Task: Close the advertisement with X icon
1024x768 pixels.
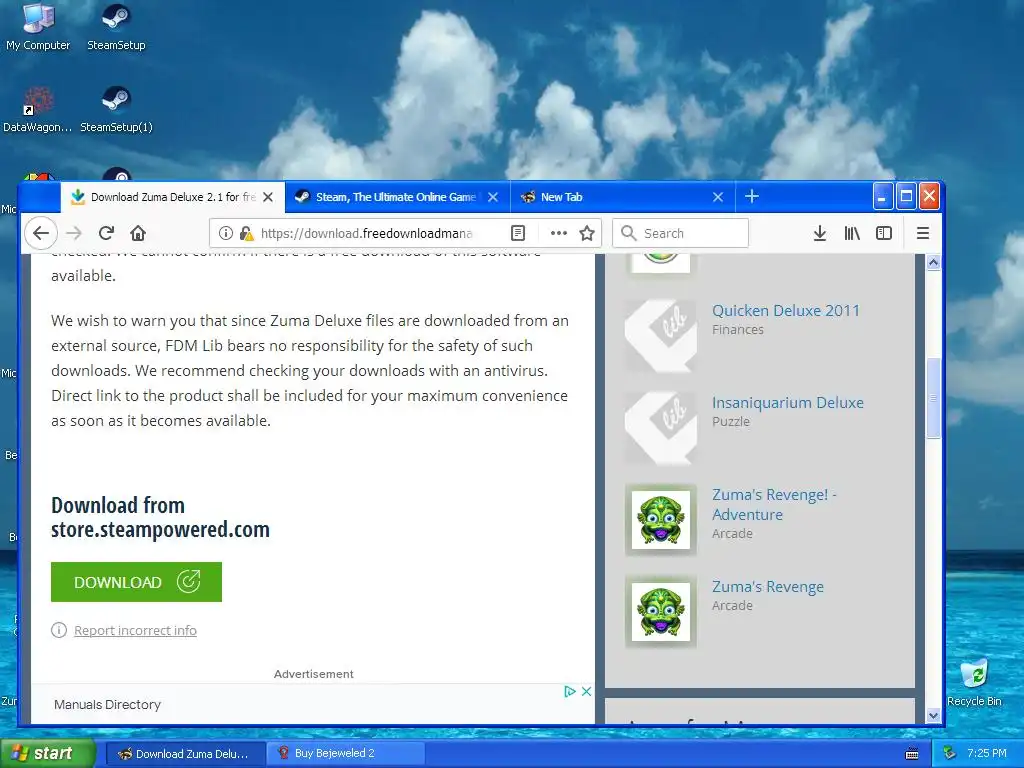Action: (586, 691)
